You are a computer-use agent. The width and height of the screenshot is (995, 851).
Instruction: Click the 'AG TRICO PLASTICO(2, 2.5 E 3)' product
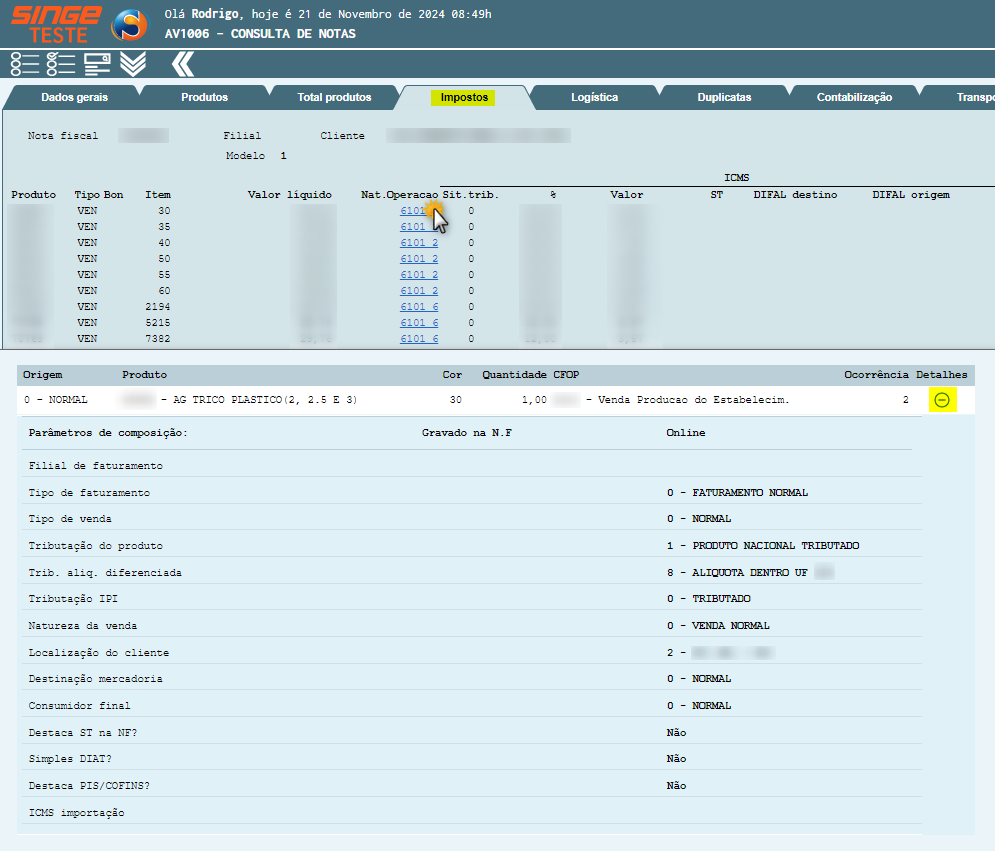point(265,400)
